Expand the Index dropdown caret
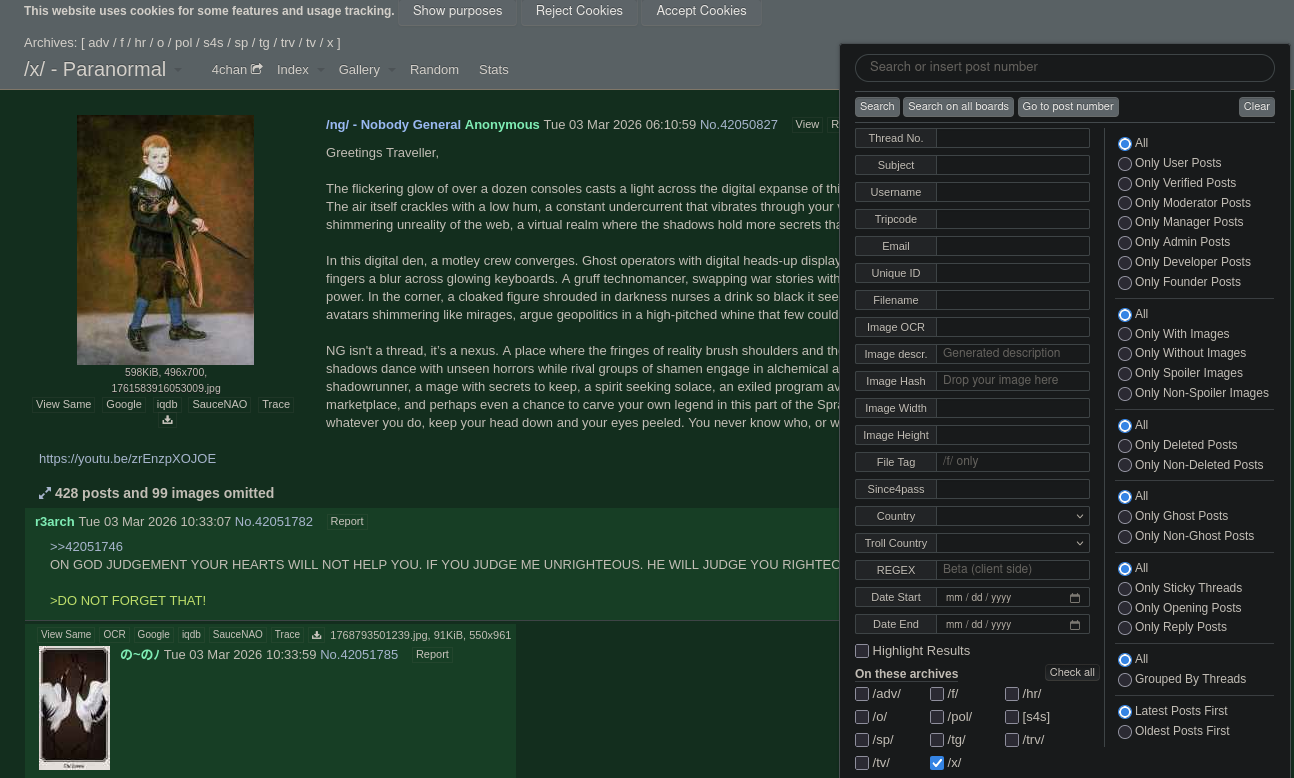The width and height of the screenshot is (1294, 778). (x=321, y=70)
